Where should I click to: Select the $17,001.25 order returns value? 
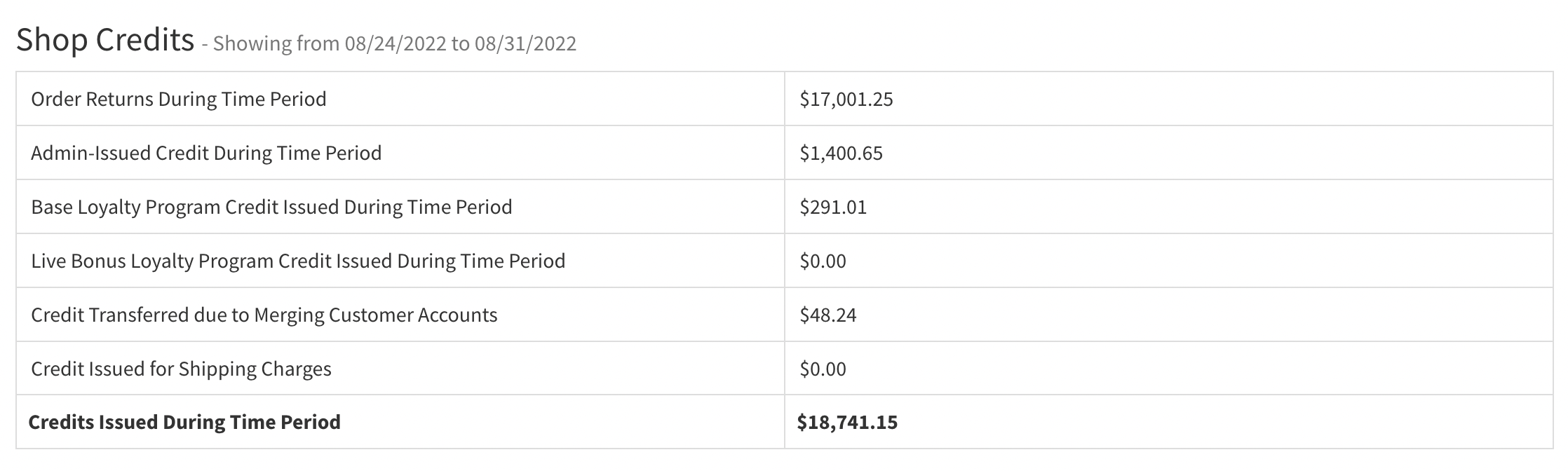[x=846, y=99]
